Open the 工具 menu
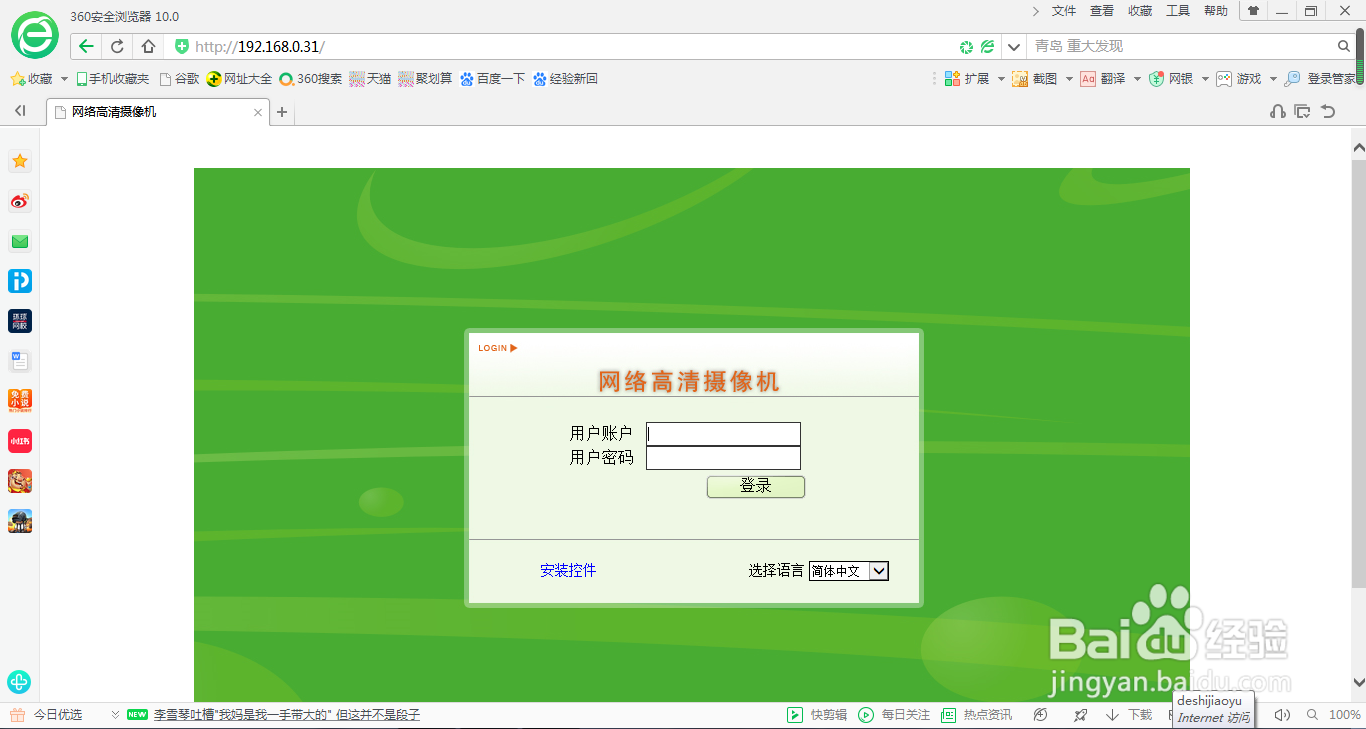 pos(1177,11)
